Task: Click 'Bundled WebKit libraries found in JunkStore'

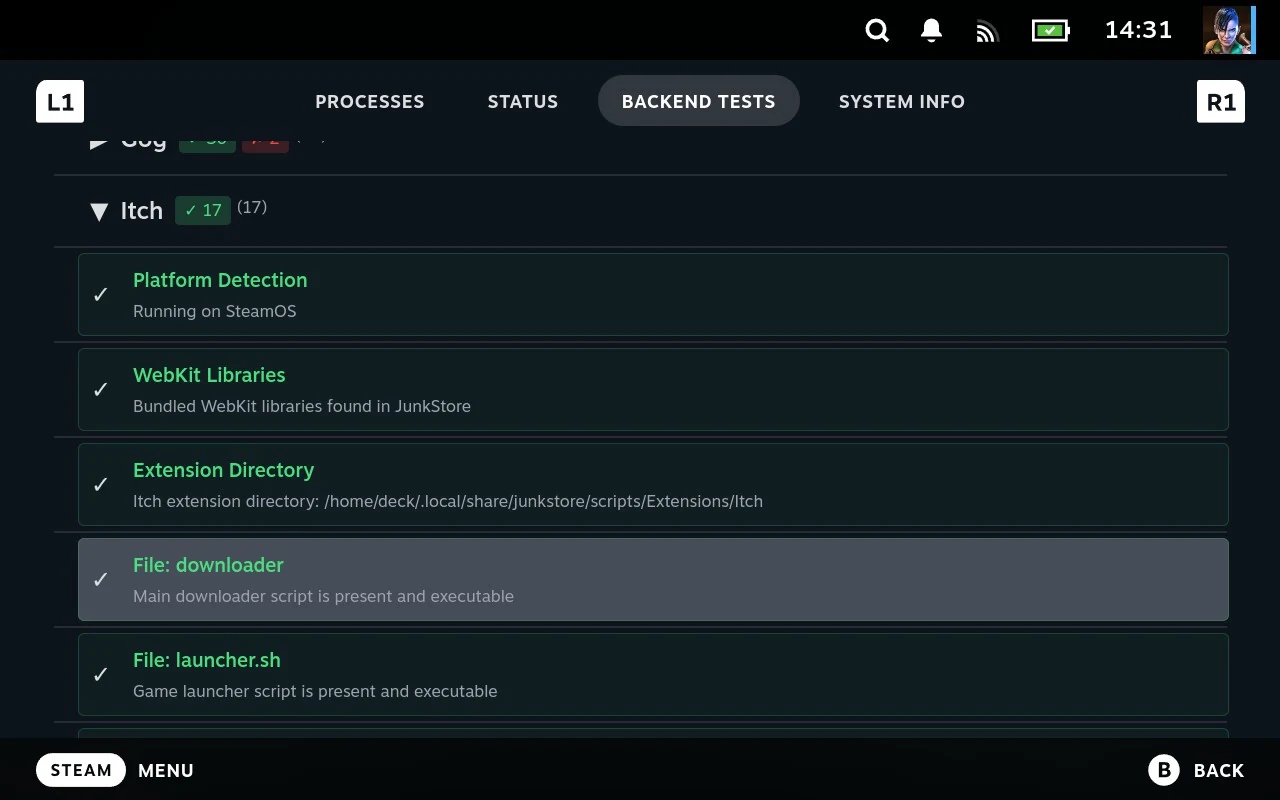Action: [x=302, y=406]
